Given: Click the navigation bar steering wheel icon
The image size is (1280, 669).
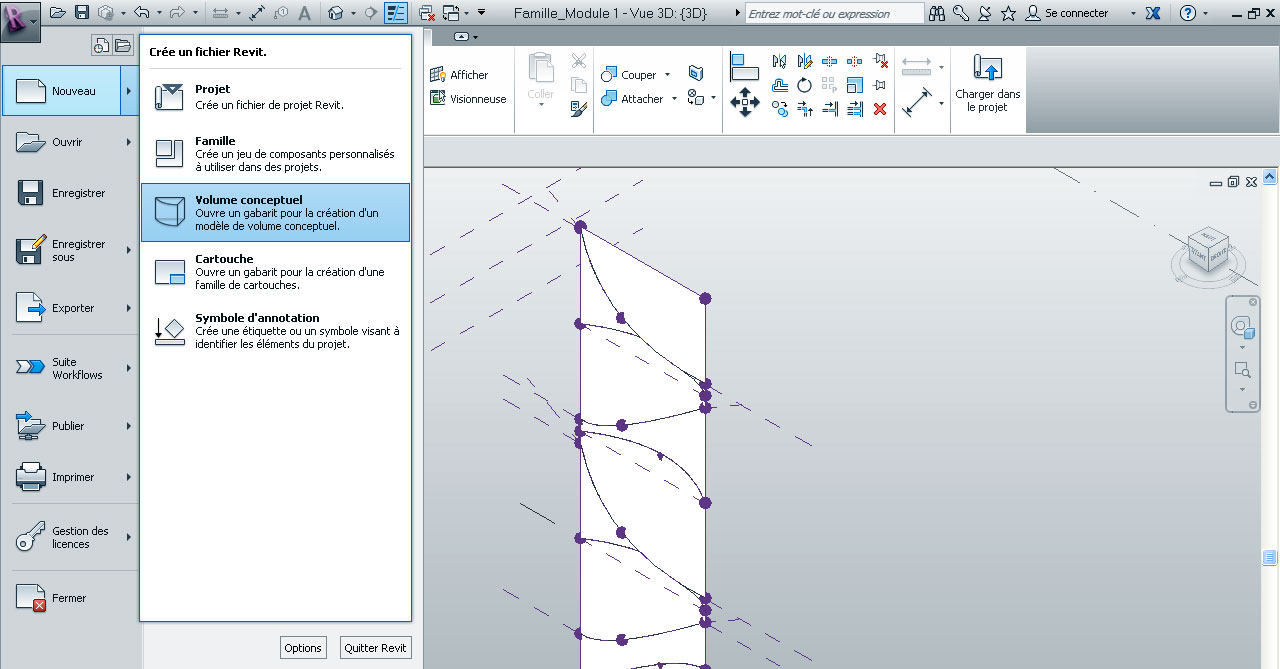Looking at the screenshot, I should pyautogui.click(x=1242, y=327).
